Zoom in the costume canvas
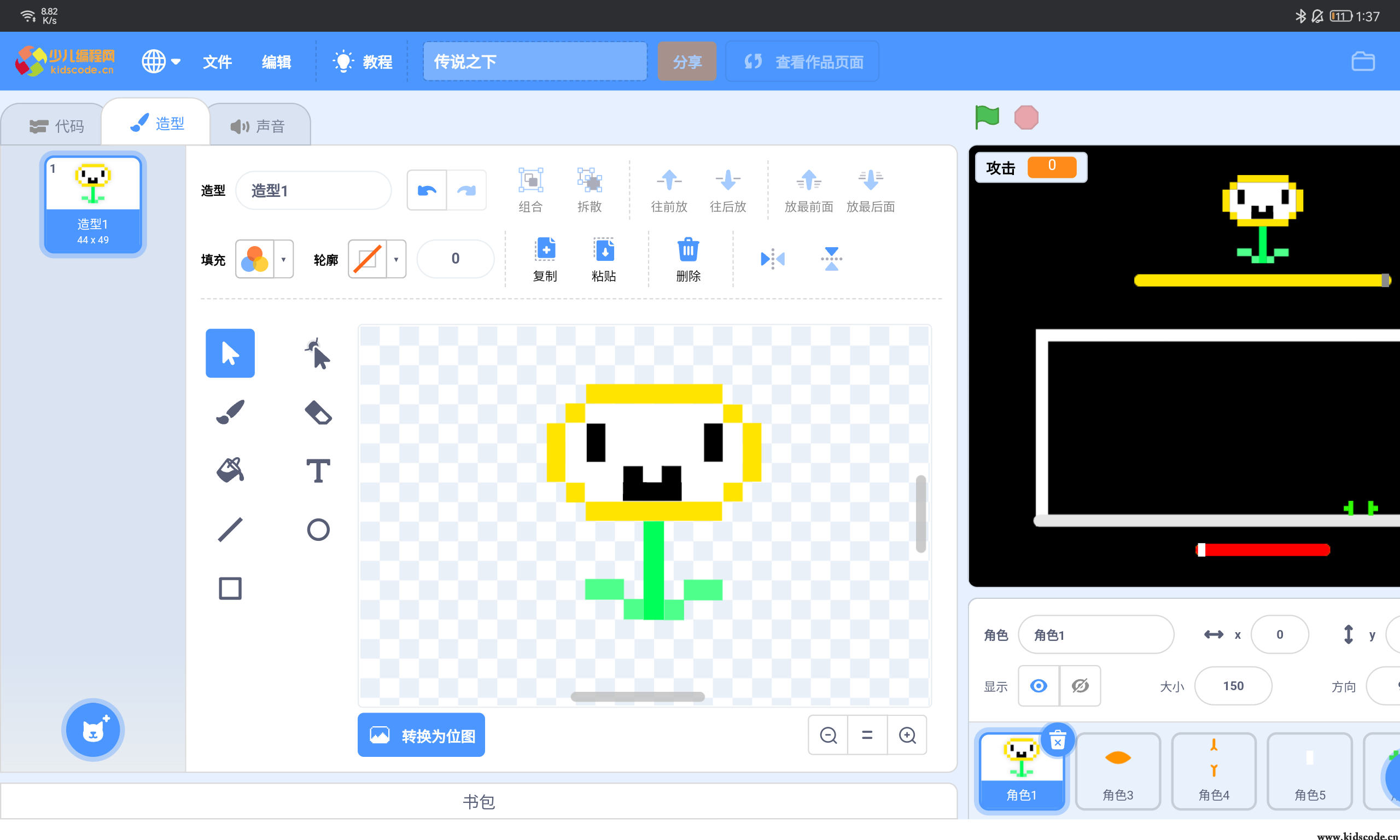 pyautogui.click(x=907, y=734)
